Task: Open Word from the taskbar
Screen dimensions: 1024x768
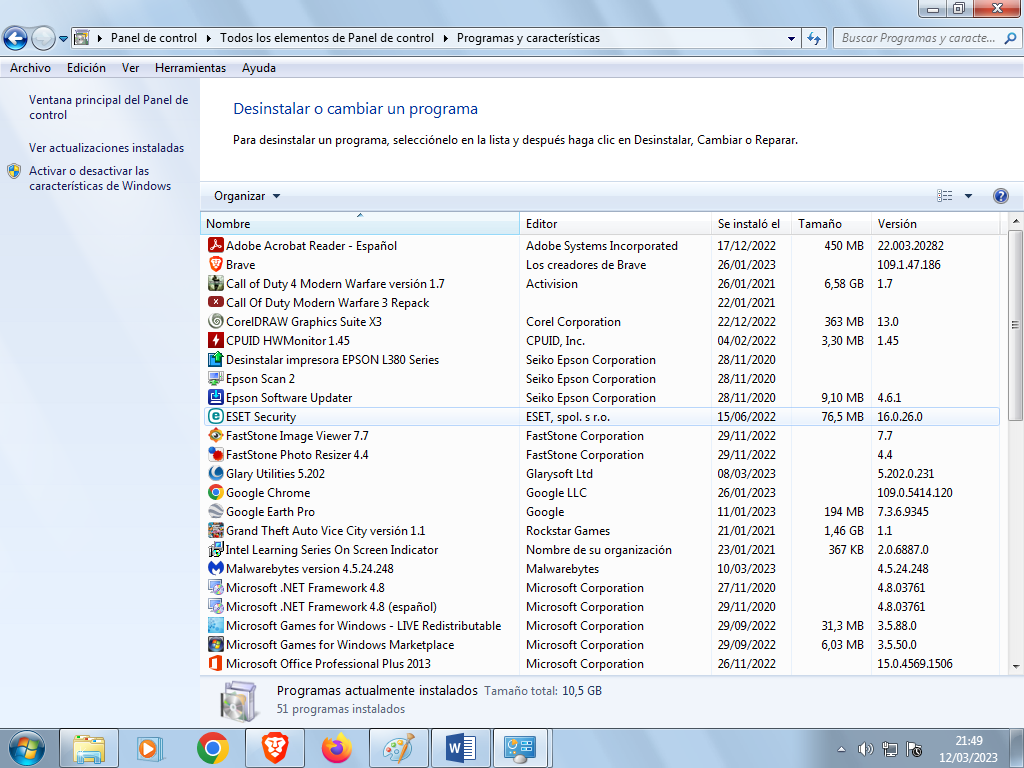Action: 461,748
